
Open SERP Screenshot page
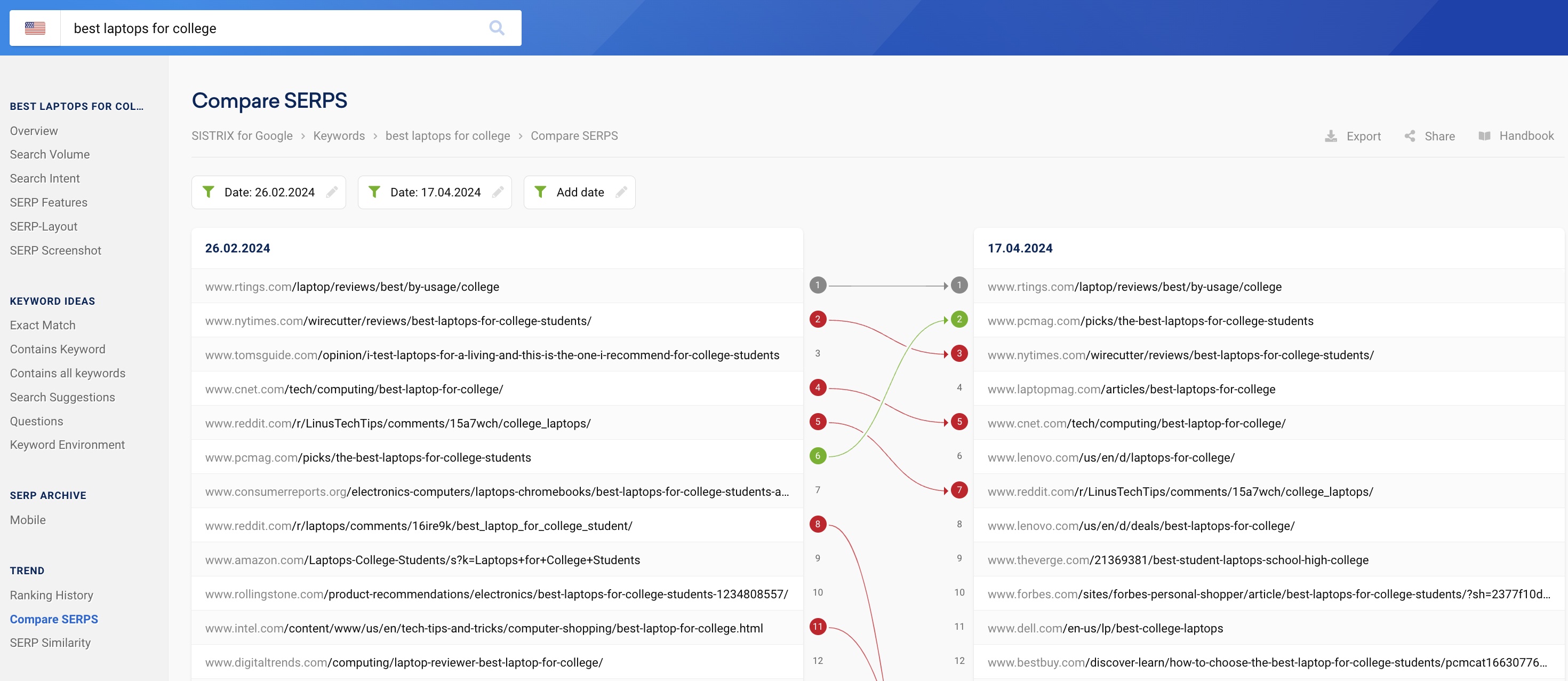pyautogui.click(x=55, y=251)
